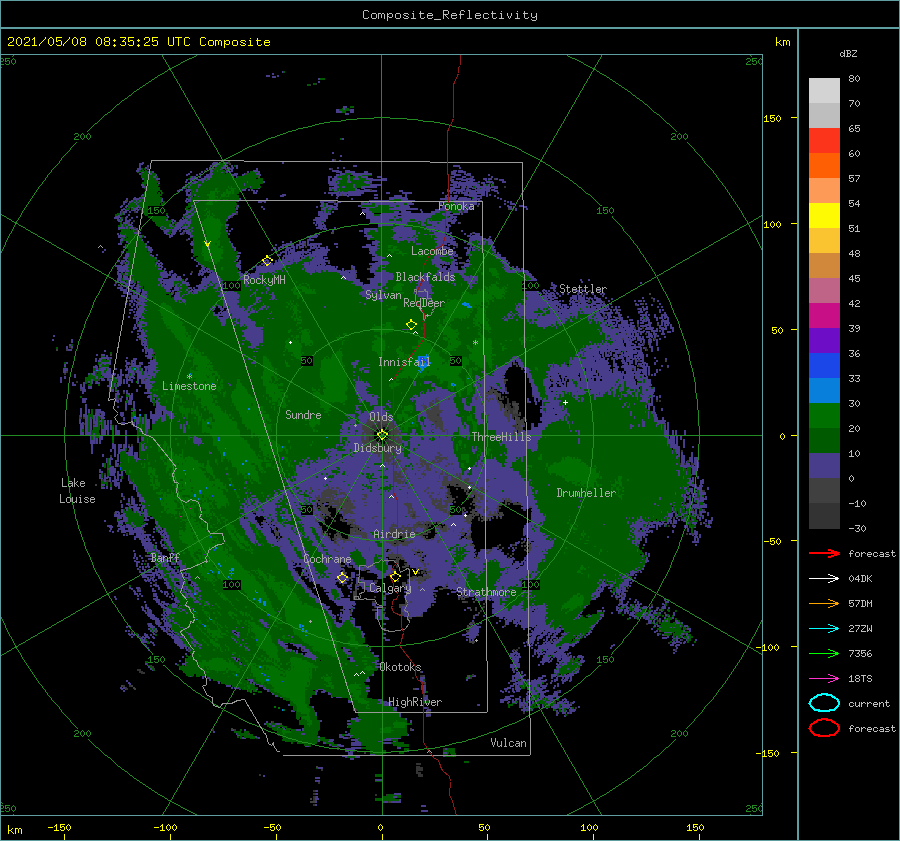Image resolution: width=900 pixels, height=841 pixels.
Task: Select the red 'forecast' ellipse icon
Action: click(824, 728)
